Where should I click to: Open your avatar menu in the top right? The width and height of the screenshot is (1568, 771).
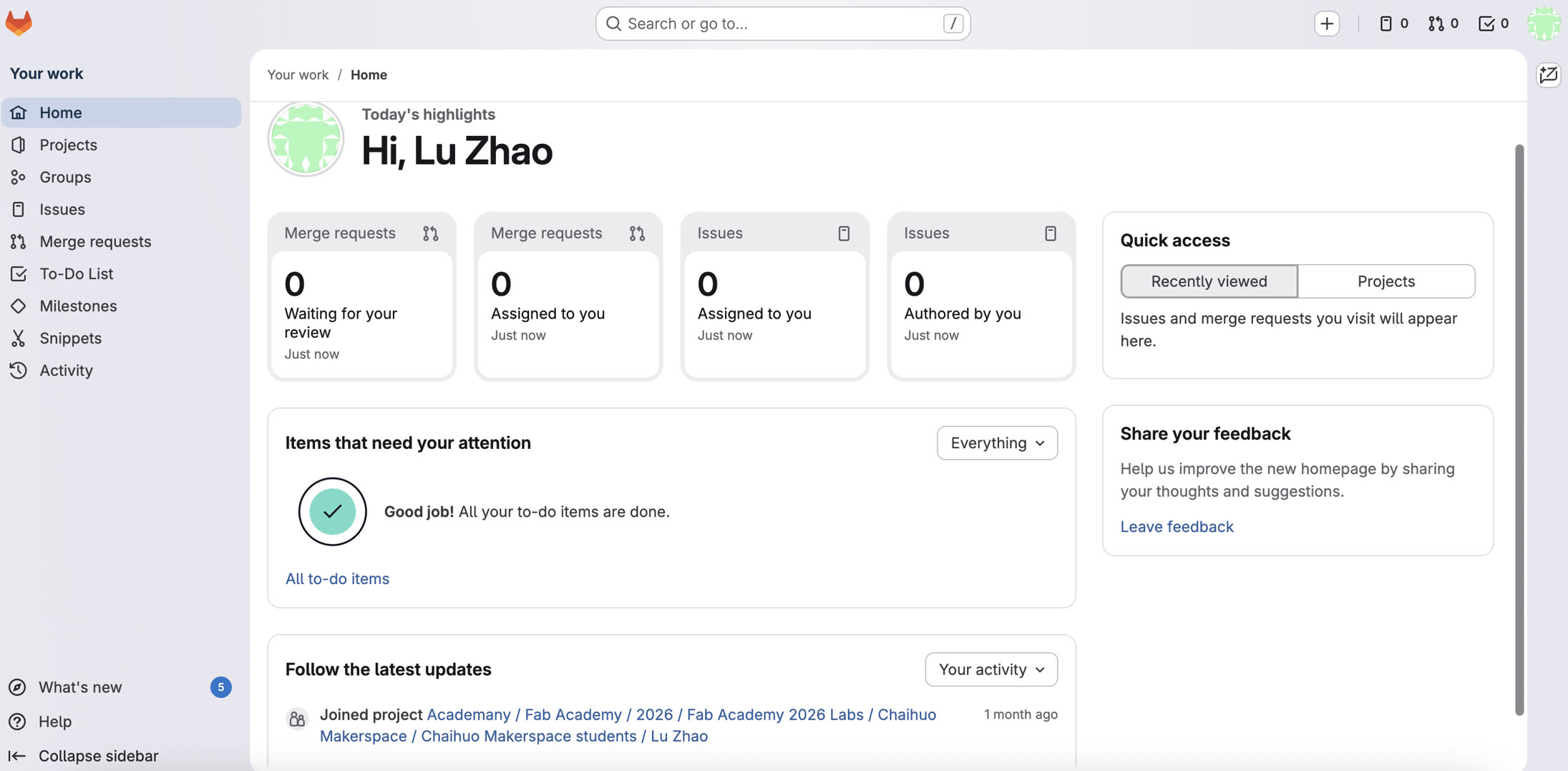(1544, 23)
